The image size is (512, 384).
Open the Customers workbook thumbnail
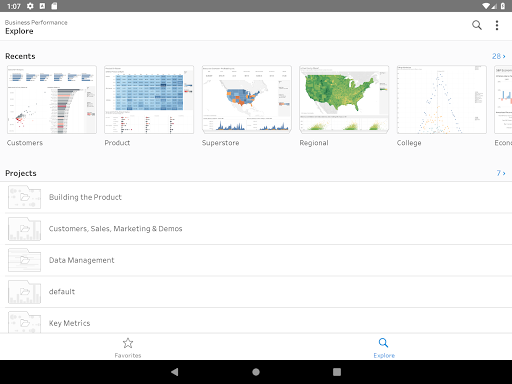coord(52,100)
